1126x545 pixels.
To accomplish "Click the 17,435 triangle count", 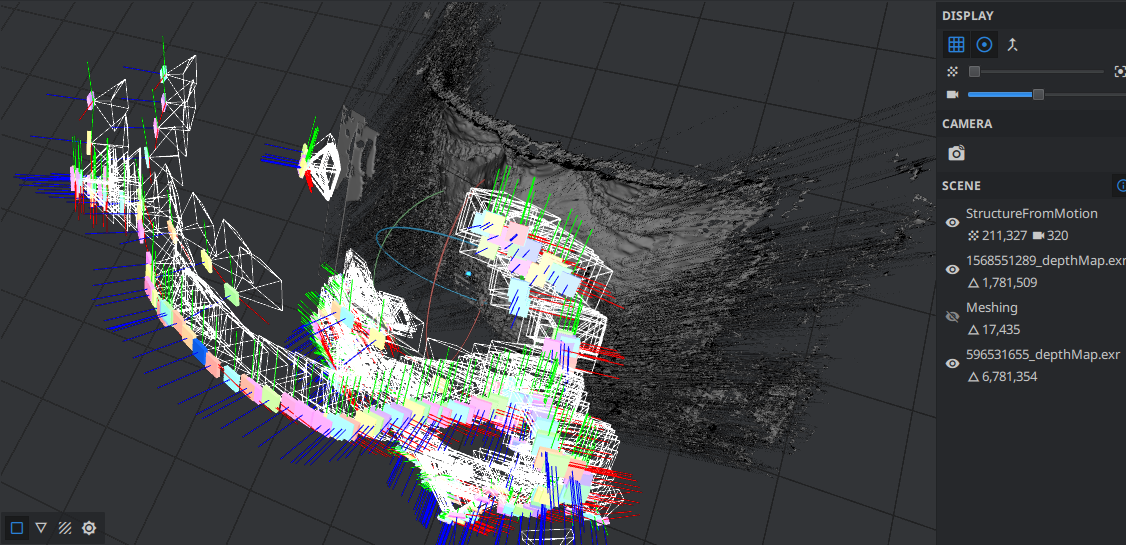I will pos(1000,330).
